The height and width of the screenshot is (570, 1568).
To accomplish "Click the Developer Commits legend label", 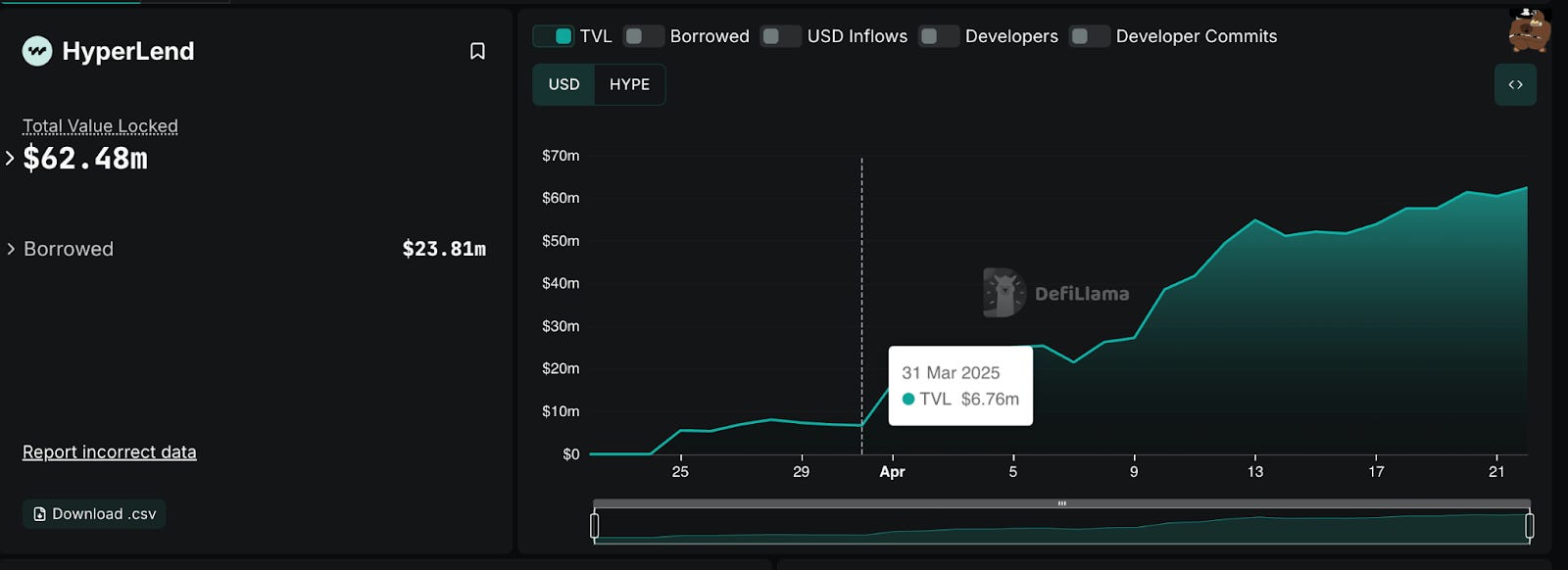I will coord(1197,36).
